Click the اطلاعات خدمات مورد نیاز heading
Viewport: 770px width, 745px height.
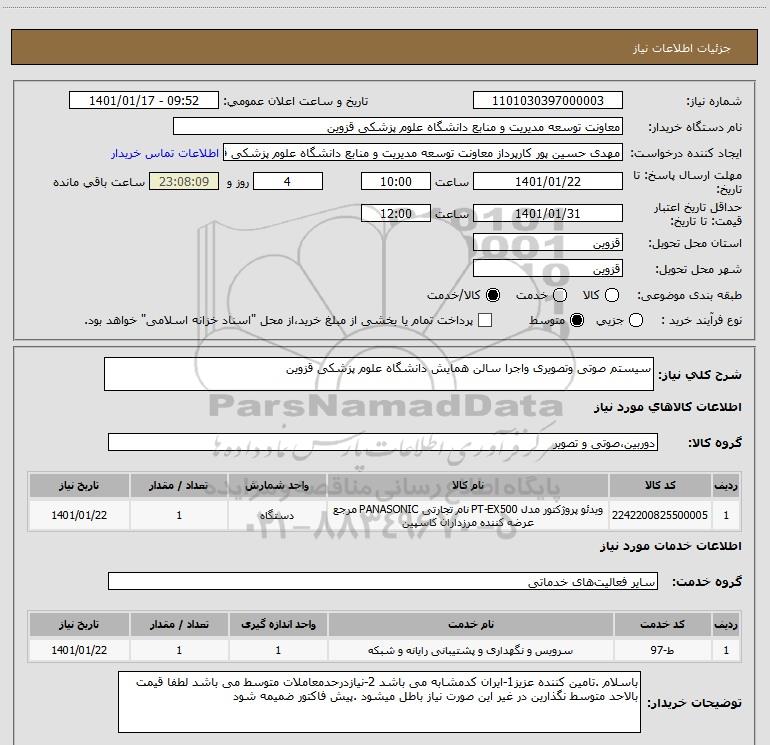(x=670, y=546)
